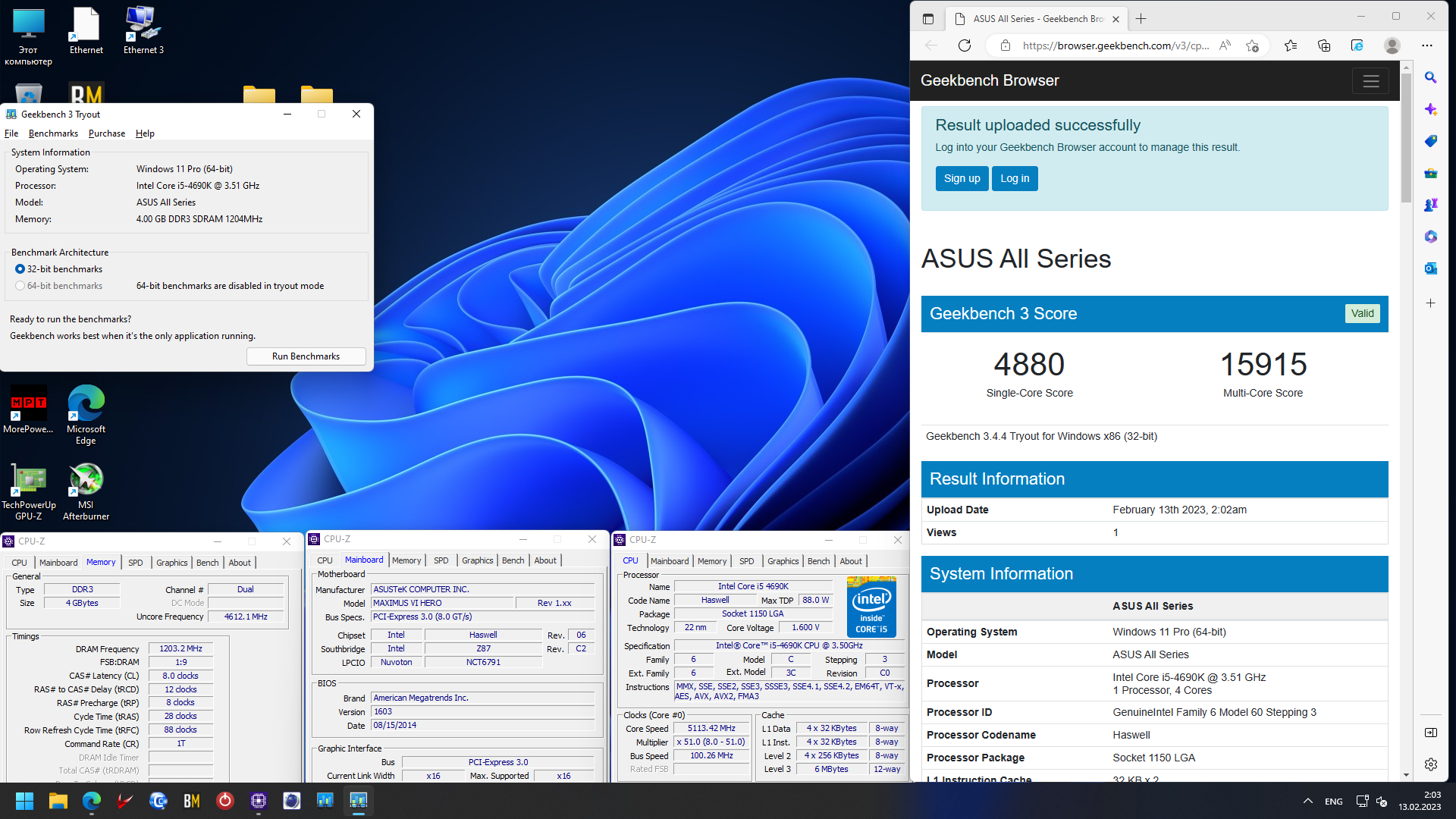Image resolution: width=1456 pixels, height=819 pixels.
Task: Open CPU tab in Mainboard CPU-Z window
Action: click(325, 560)
